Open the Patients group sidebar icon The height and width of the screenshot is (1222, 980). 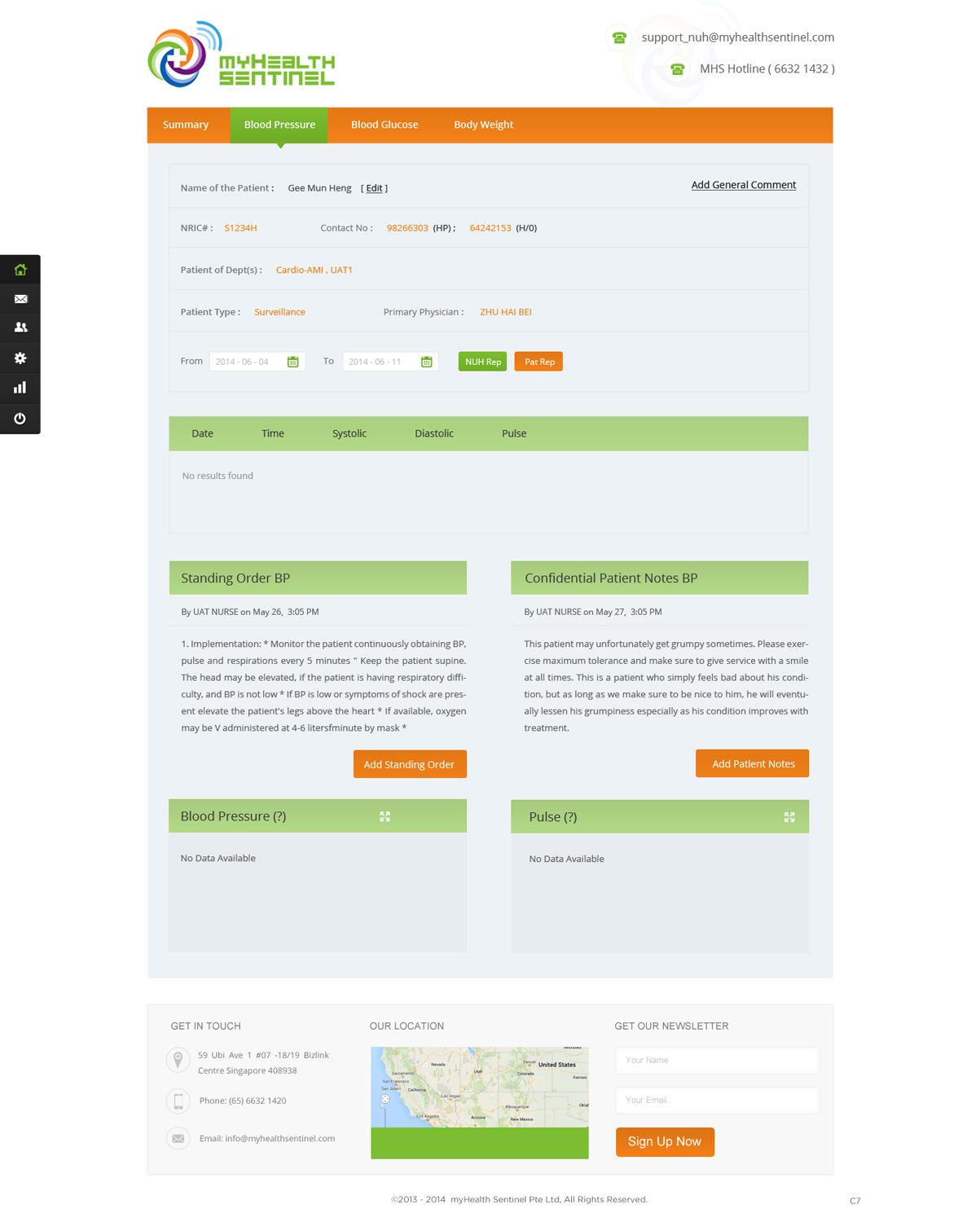[20, 327]
